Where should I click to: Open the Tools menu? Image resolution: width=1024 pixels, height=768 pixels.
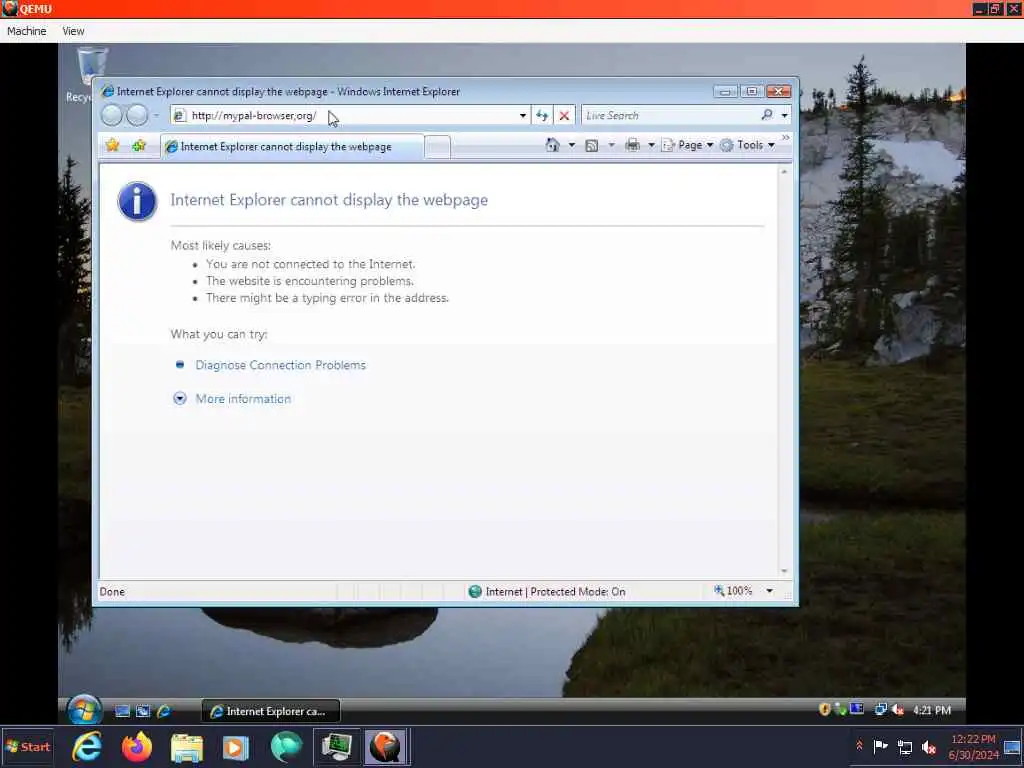747,145
